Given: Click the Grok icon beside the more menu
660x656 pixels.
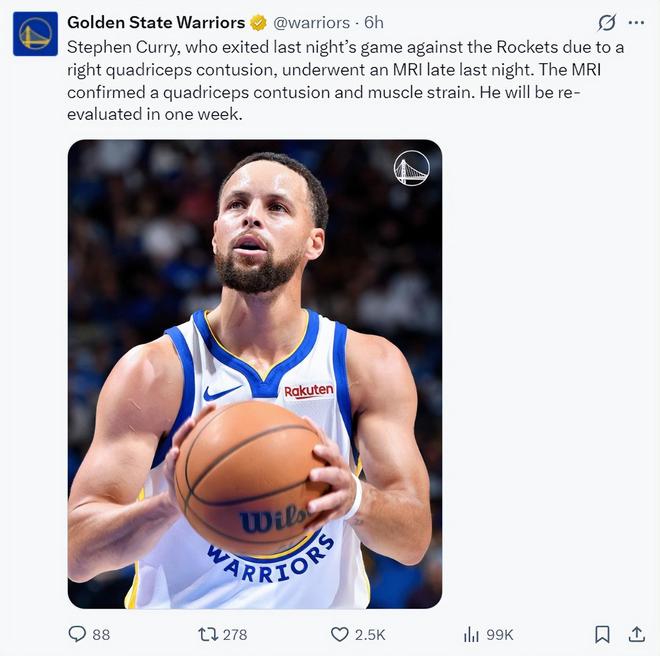Looking at the screenshot, I should click(606, 22).
